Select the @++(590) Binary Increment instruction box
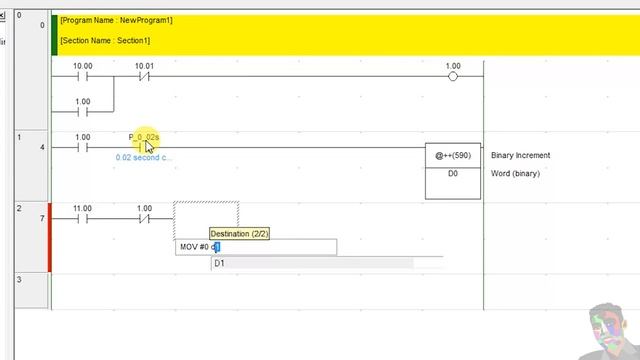640x360 pixels. pyautogui.click(x=453, y=171)
